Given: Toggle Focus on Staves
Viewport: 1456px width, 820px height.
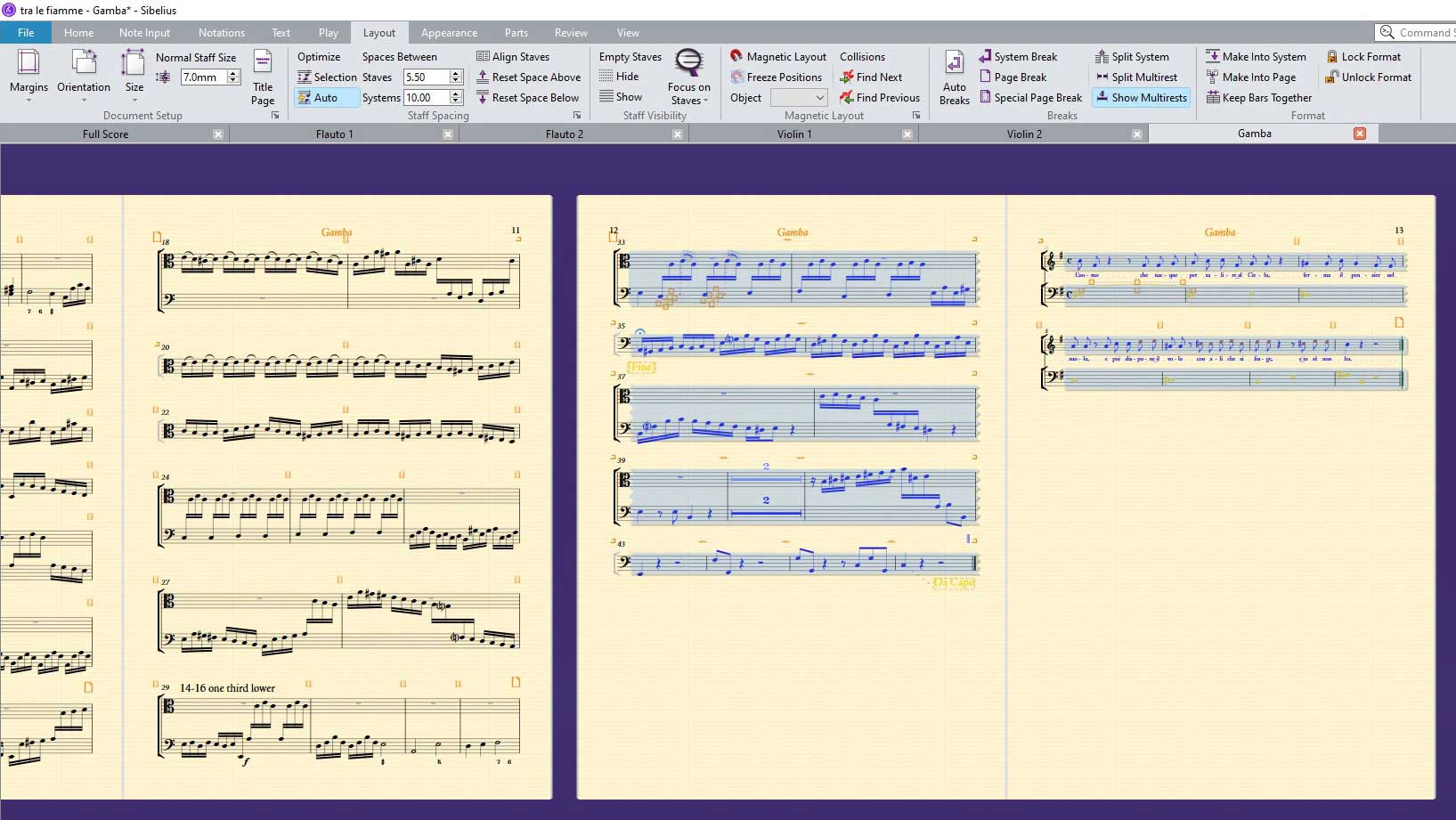Looking at the screenshot, I should pos(689,77).
